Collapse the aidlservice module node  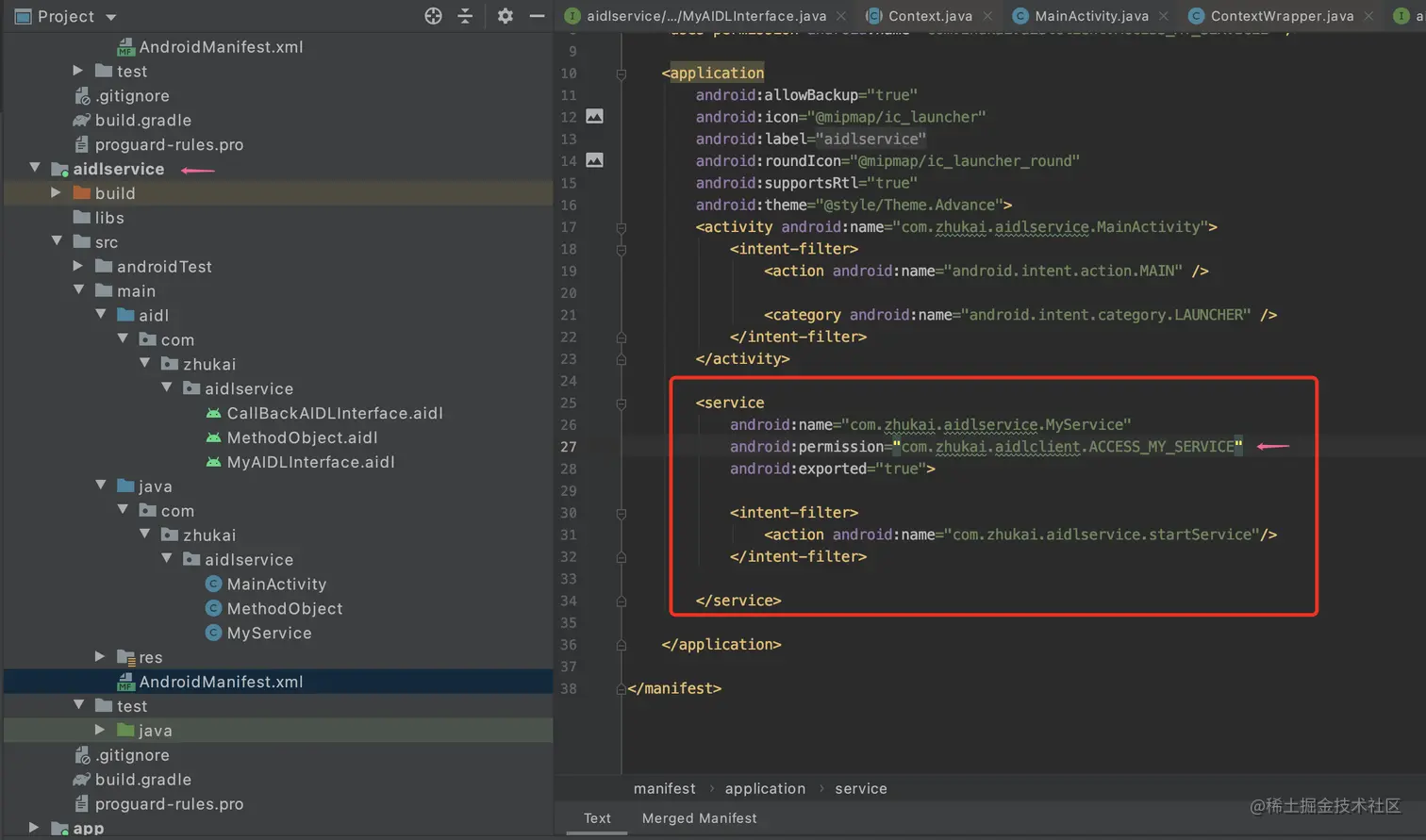click(x=35, y=168)
